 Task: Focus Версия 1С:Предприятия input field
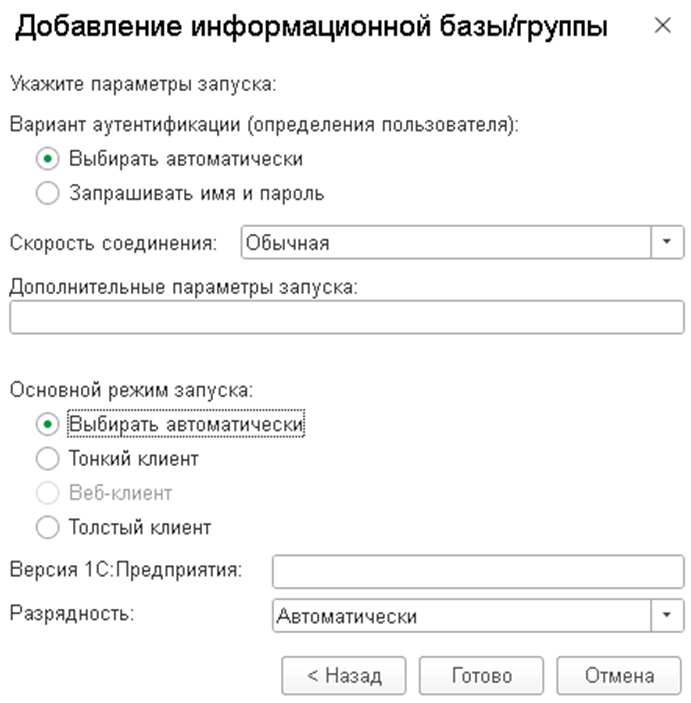pyautogui.click(x=477, y=571)
